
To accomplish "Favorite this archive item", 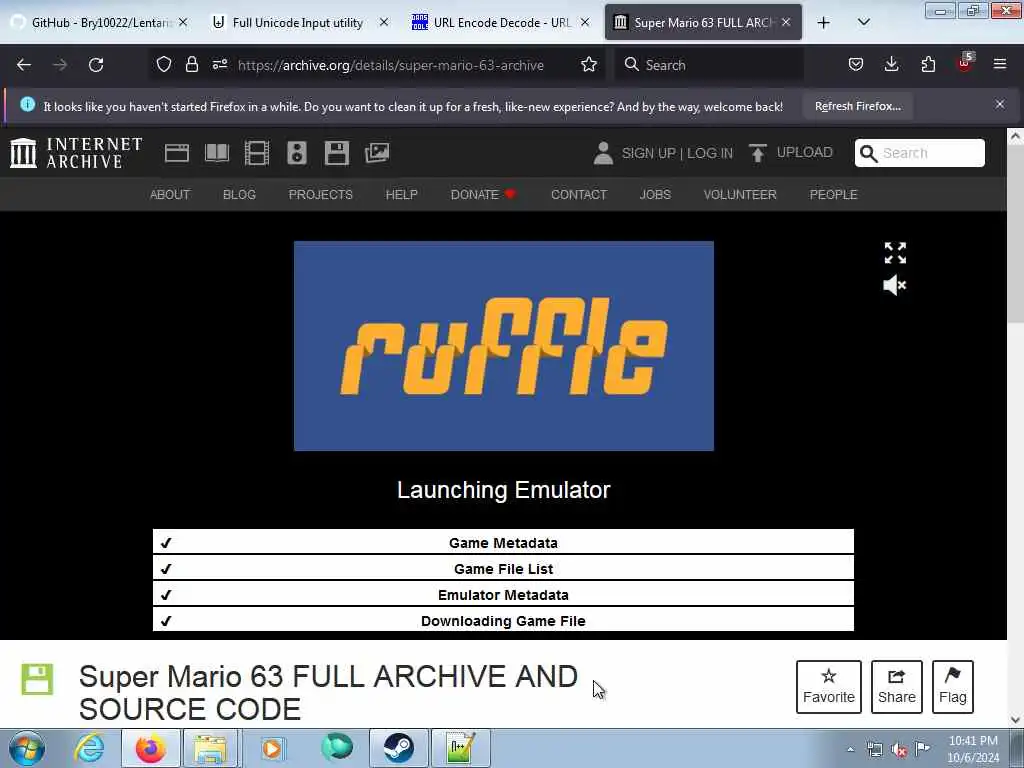I will [829, 686].
